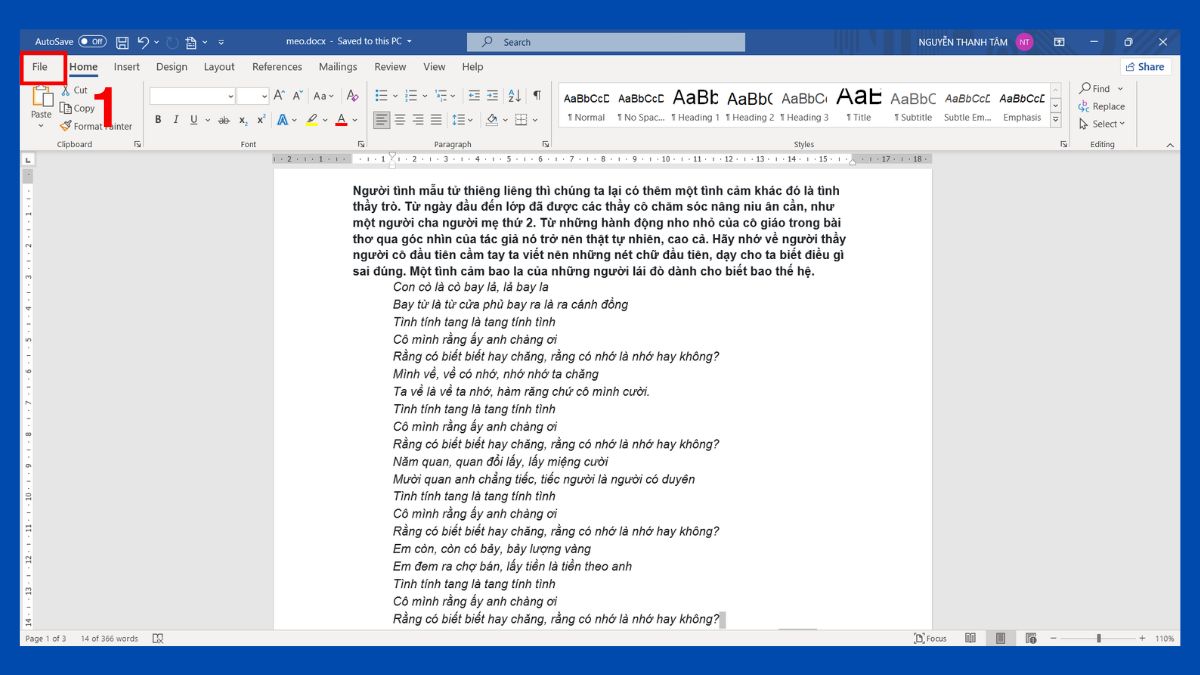The width and height of the screenshot is (1200, 675).
Task: Apply the Subtitle style
Action: (x=913, y=105)
